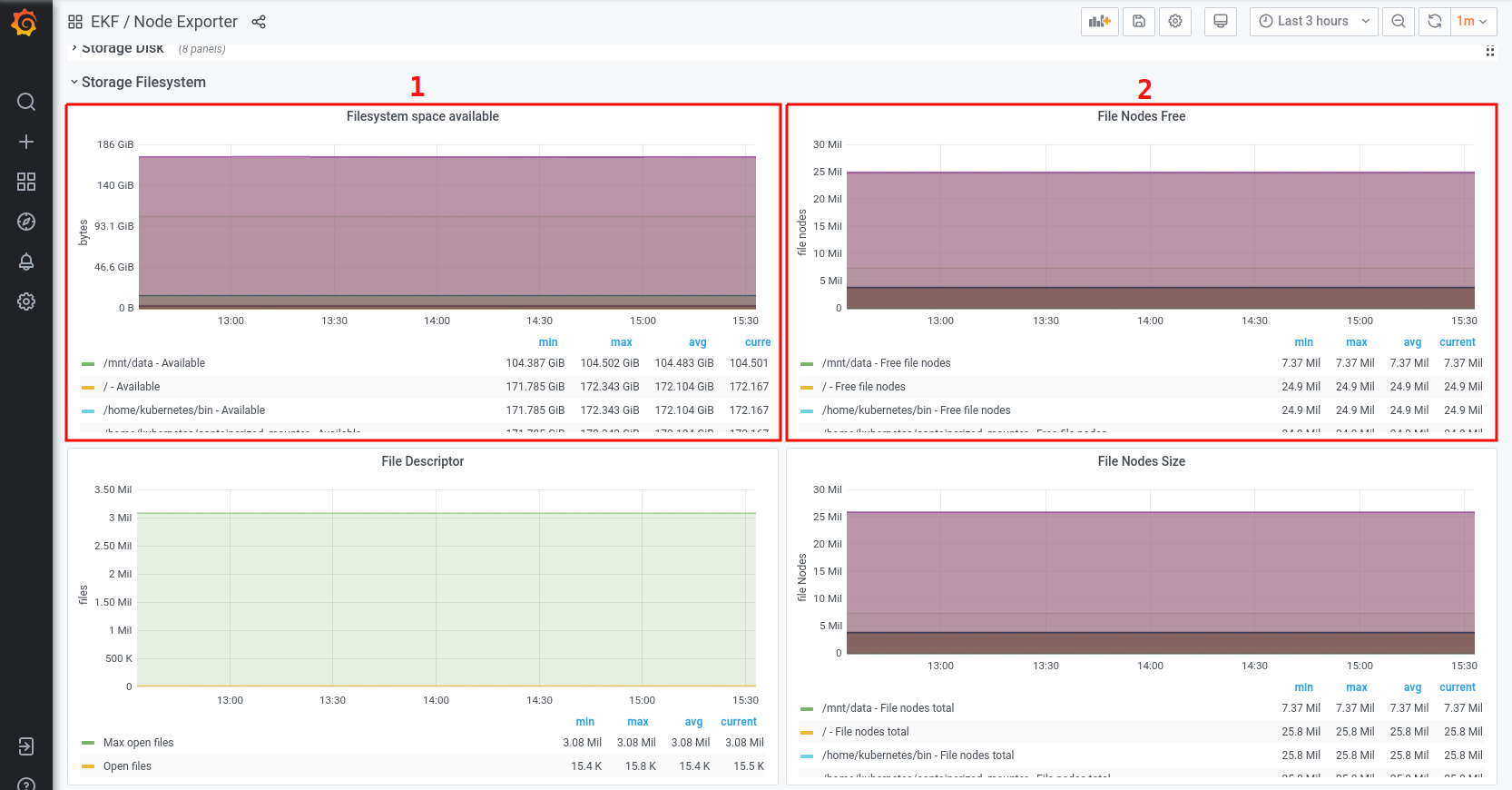Sort File Nodes Size legend by avg

[x=1413, y=687]
